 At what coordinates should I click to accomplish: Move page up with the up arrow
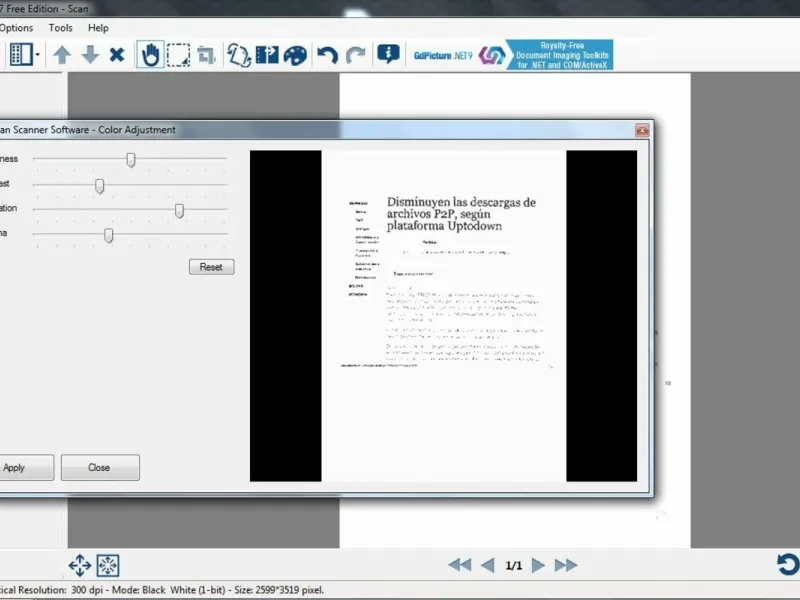pos(62,55)
